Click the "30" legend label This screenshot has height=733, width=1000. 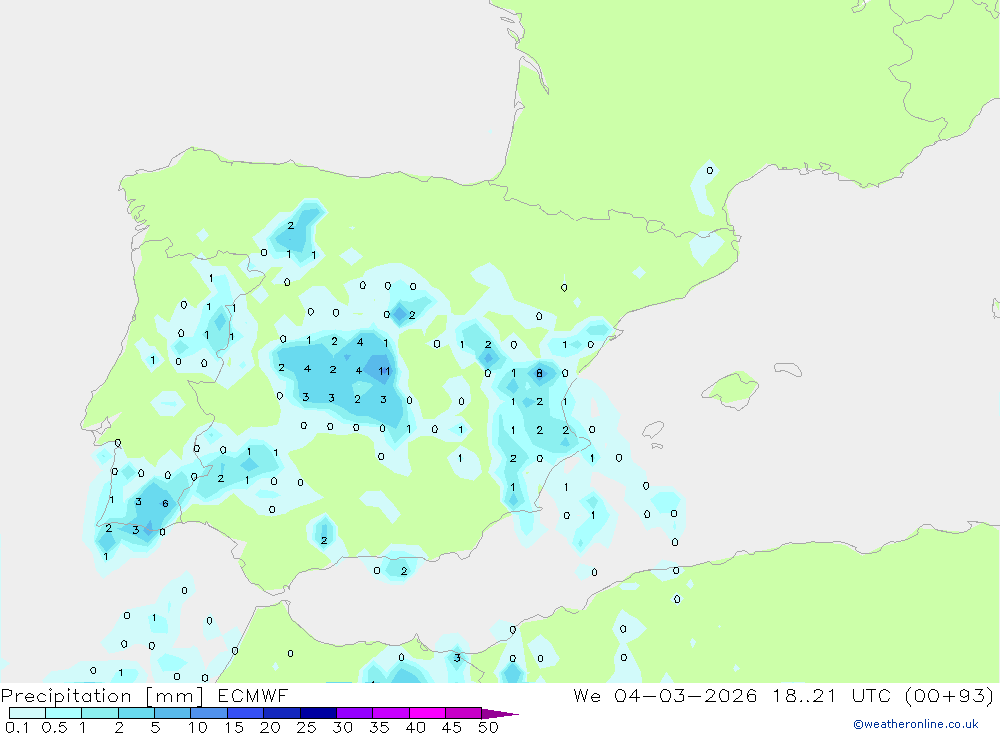tap(343, 727)
